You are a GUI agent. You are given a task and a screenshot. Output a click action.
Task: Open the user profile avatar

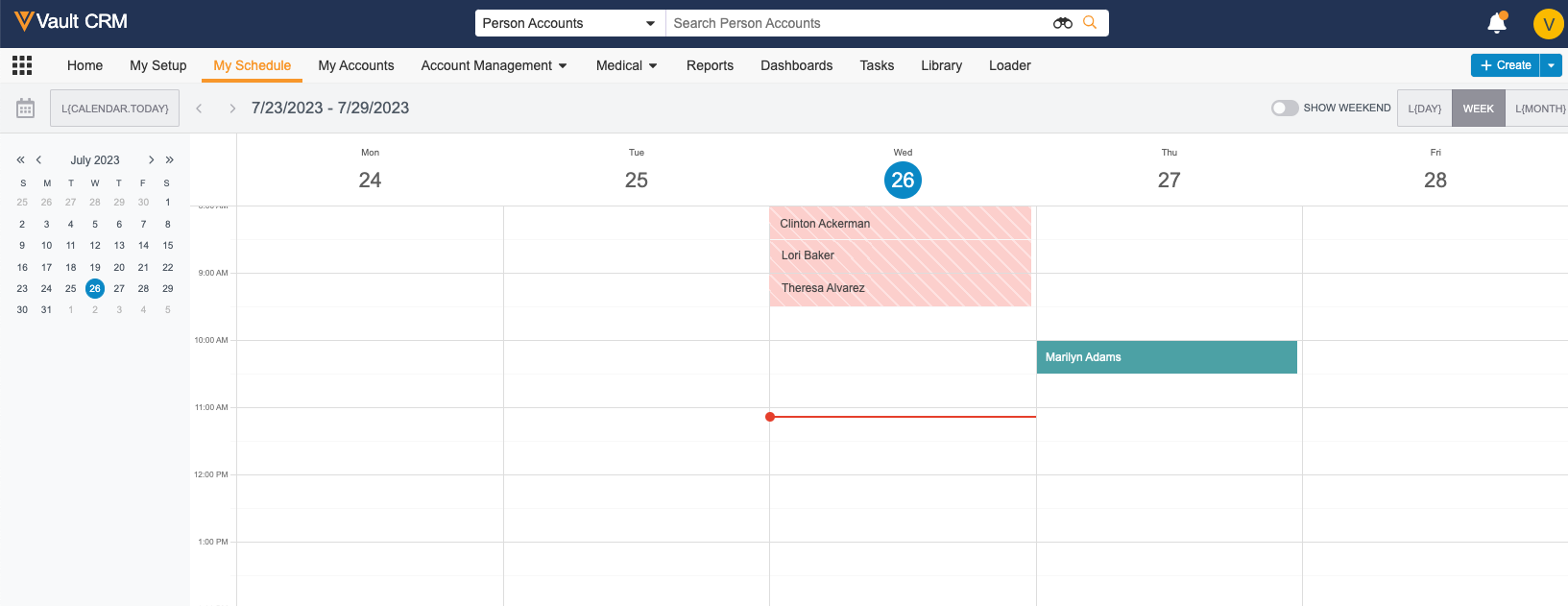click(1548, 24)
